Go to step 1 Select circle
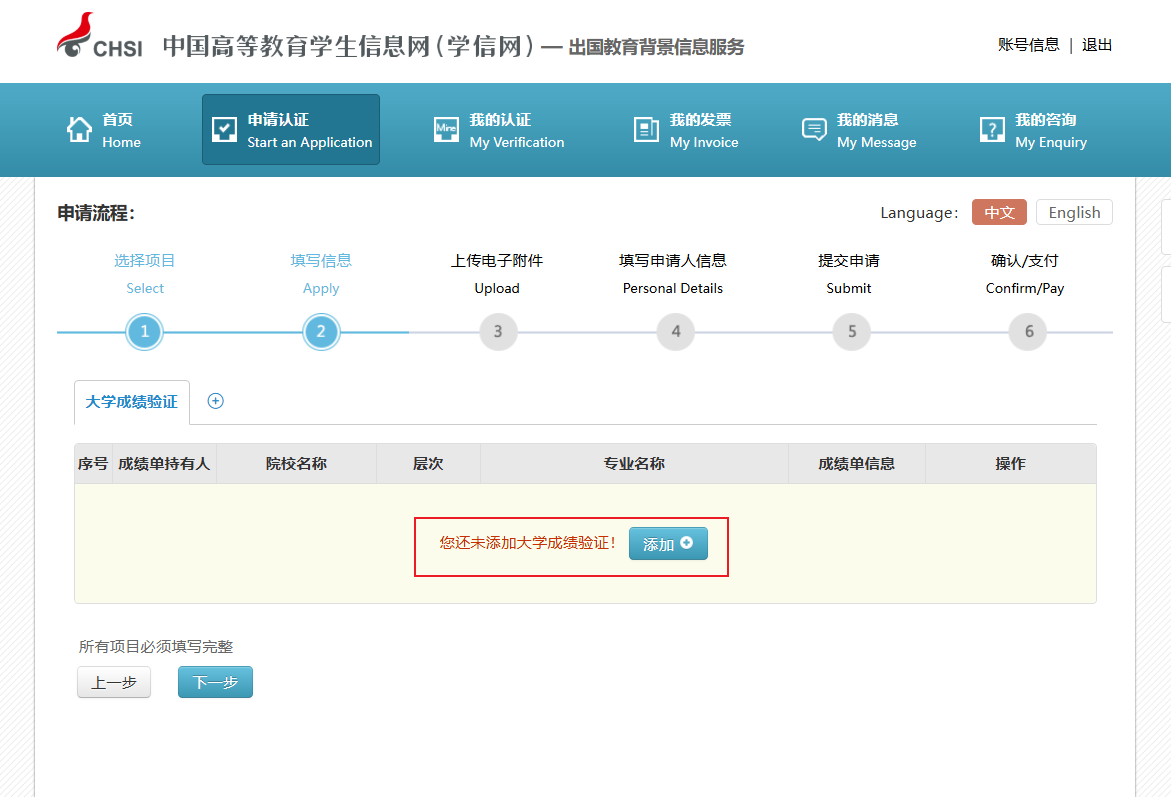The height and width of the screenshot is (797, 1171). [x=145, y=332]
